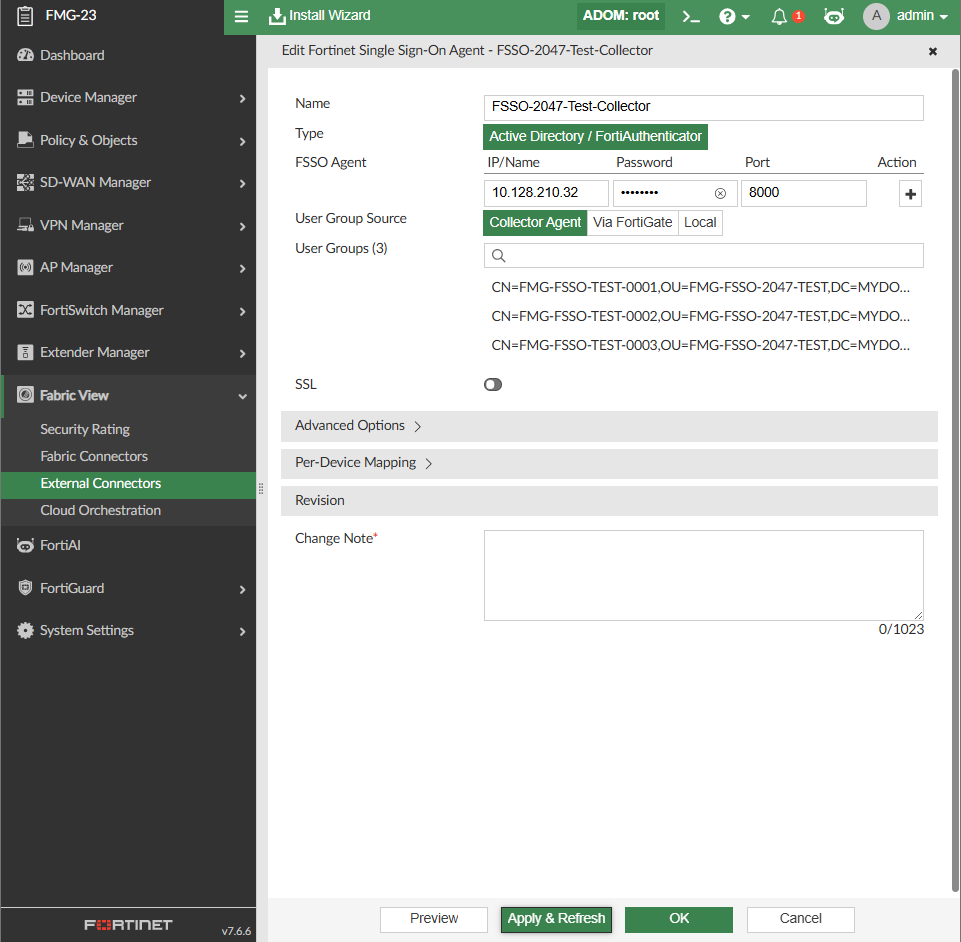Click the FortiAI sidebar icon
Viewport: 961px width, 942px height.
pyautogui.click(x=25, y=545)
